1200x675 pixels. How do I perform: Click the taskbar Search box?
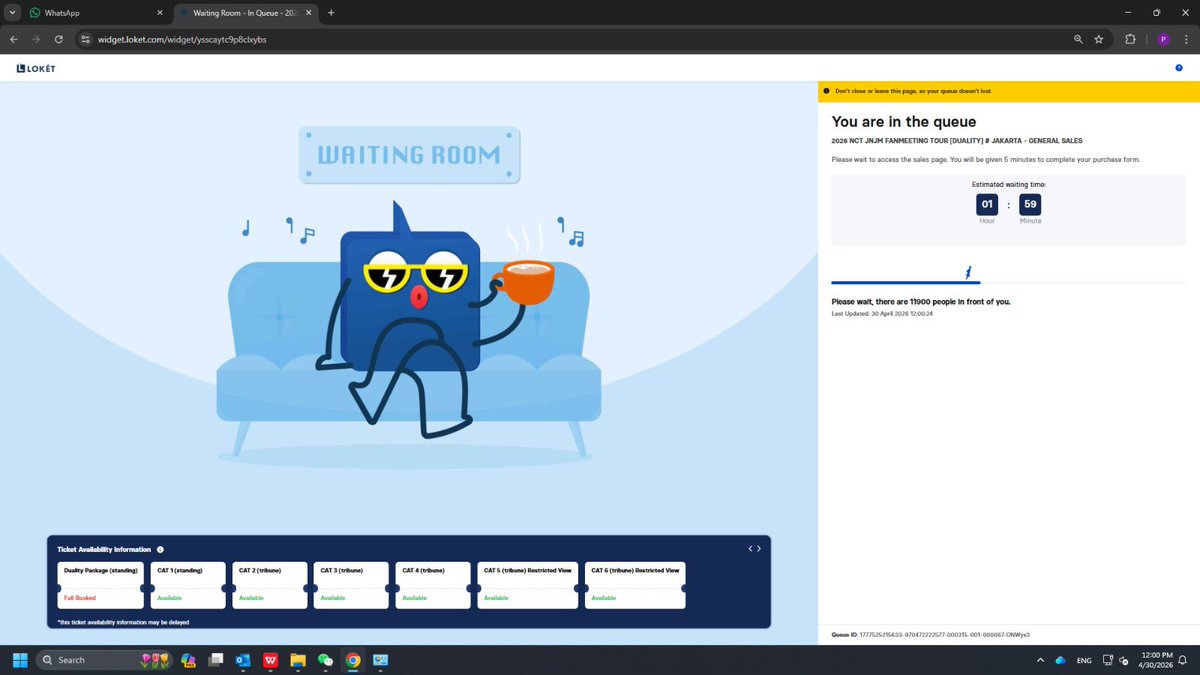point(104,660)
